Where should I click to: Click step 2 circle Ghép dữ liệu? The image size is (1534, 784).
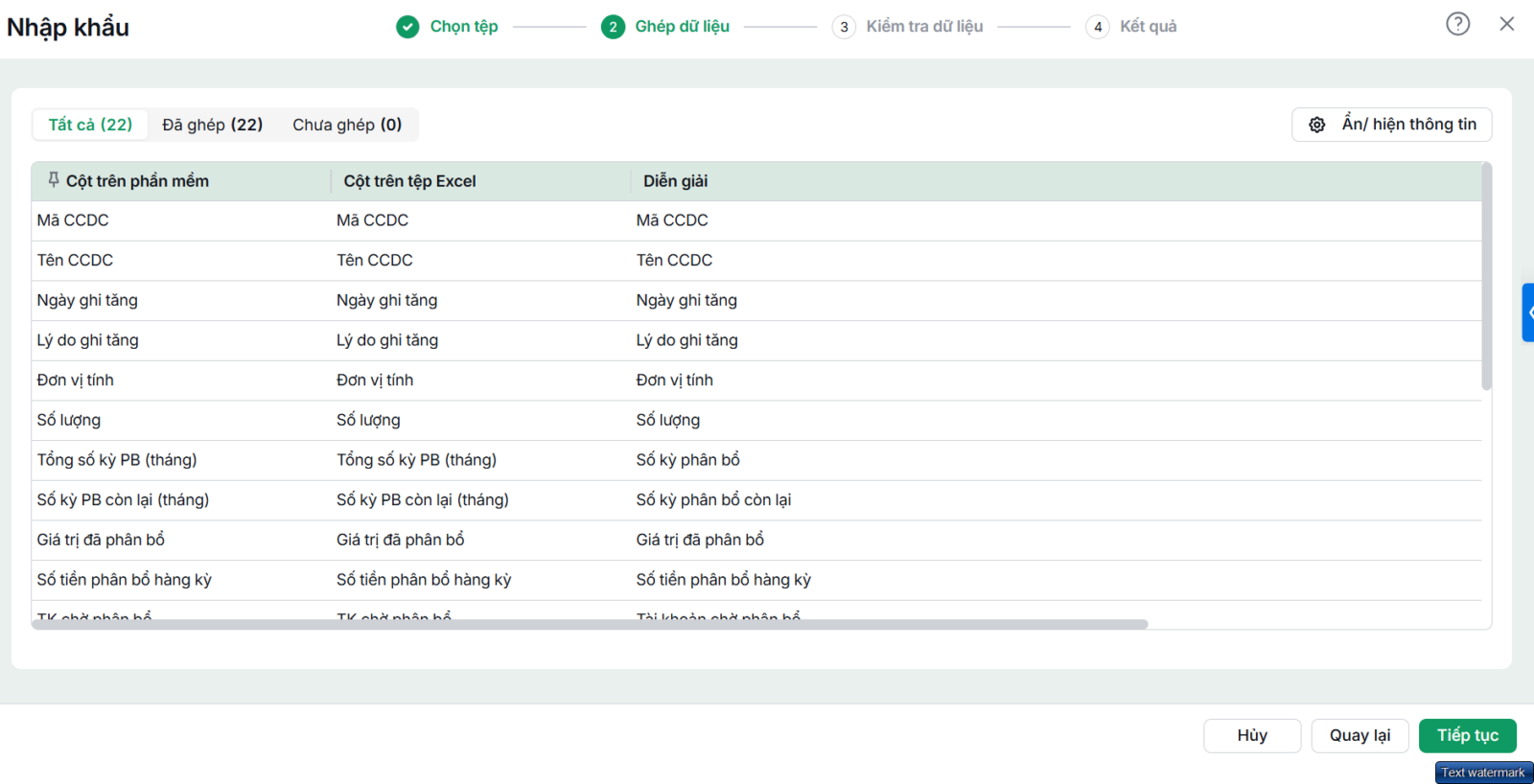(x=613, y=27)
